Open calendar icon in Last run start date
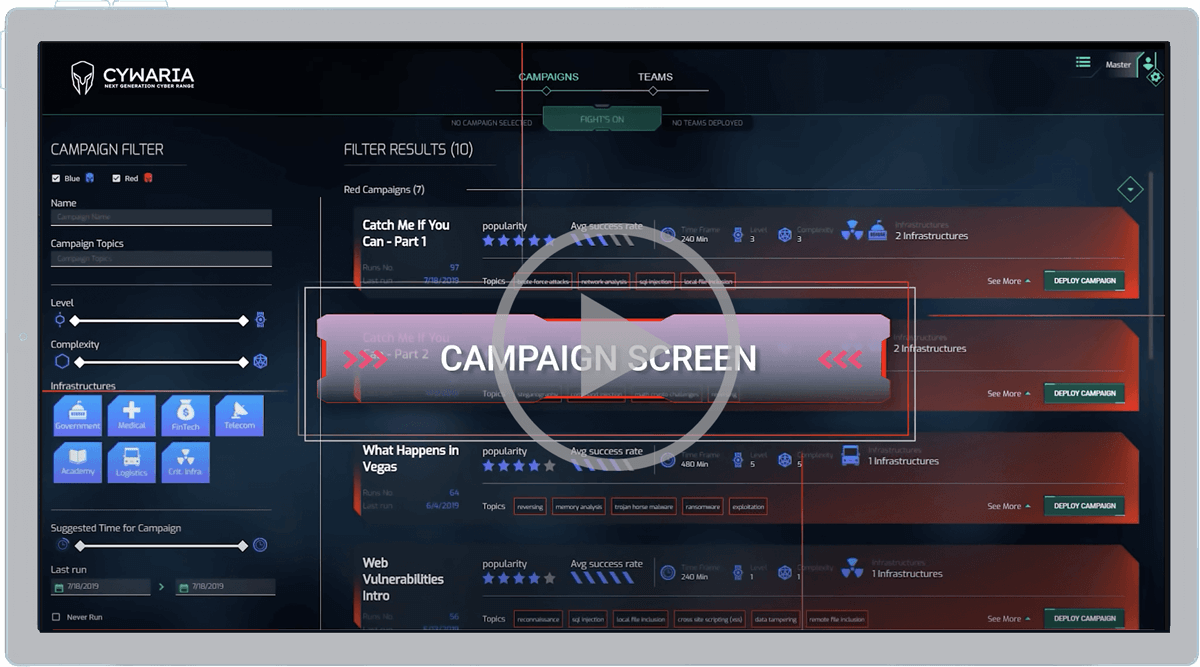Screen dimensions: 1200x667 [x=59, y=587]
